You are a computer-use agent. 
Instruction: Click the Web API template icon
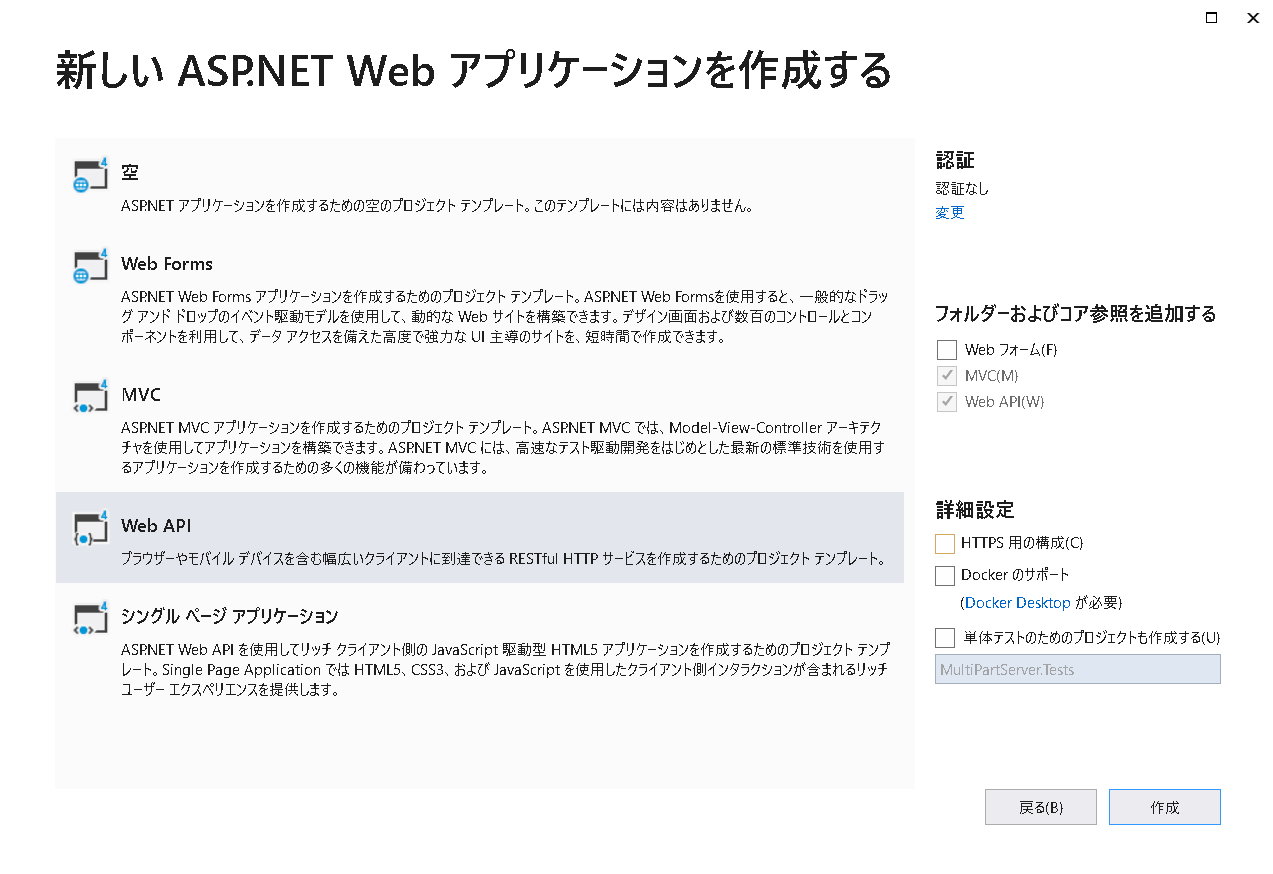tap(90, 528)
